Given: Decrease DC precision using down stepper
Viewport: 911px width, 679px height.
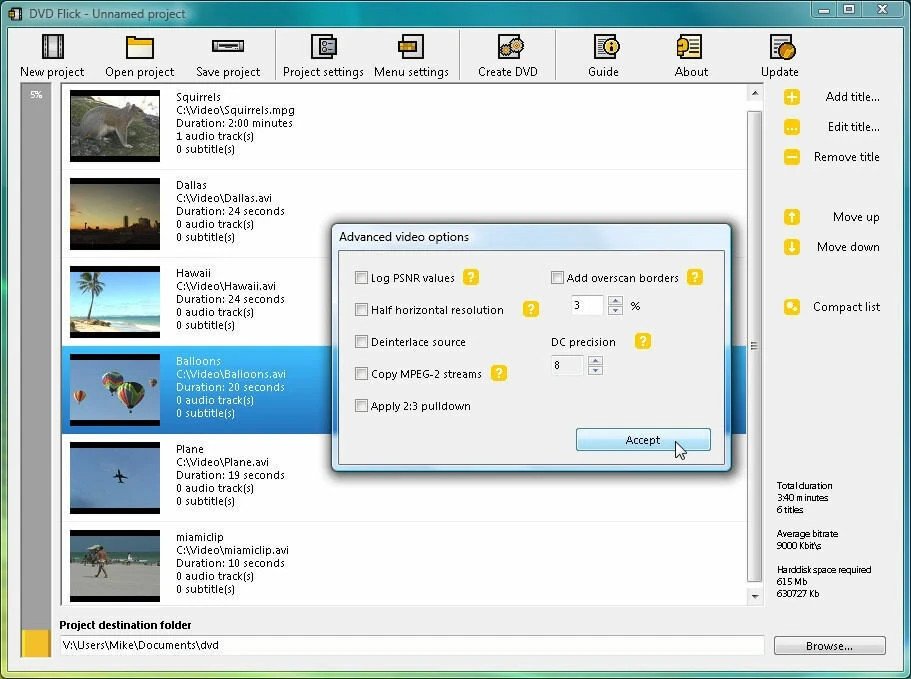Looking at the screenshot, I should (x=595, y=370).
